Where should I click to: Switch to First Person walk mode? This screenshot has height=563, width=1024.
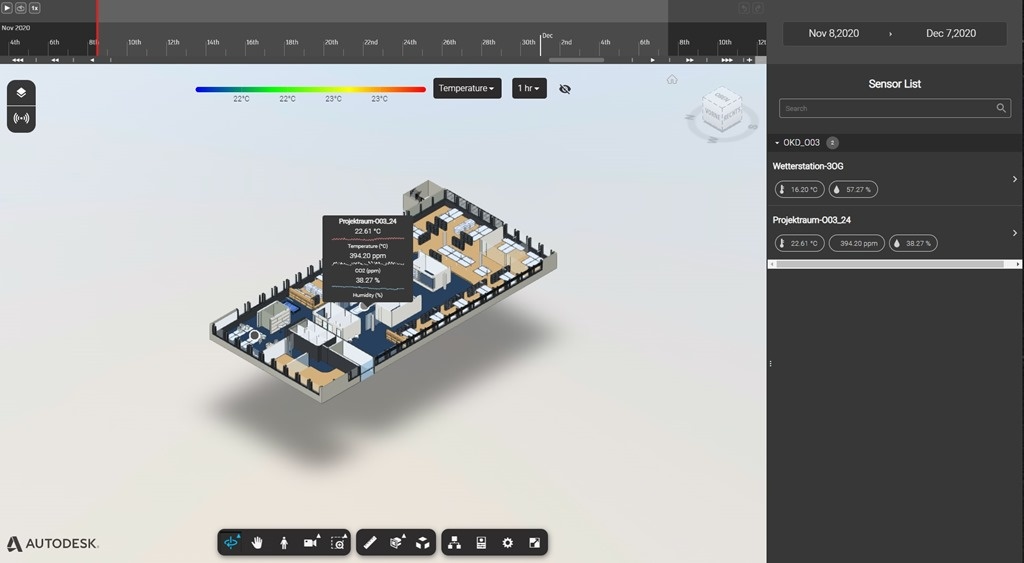[284, 542]
